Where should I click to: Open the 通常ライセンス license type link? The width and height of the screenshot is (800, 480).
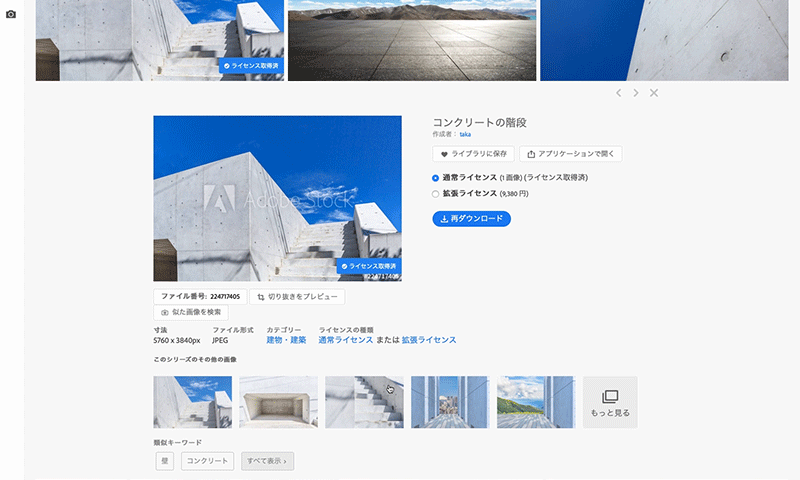(x=345, y=340)
